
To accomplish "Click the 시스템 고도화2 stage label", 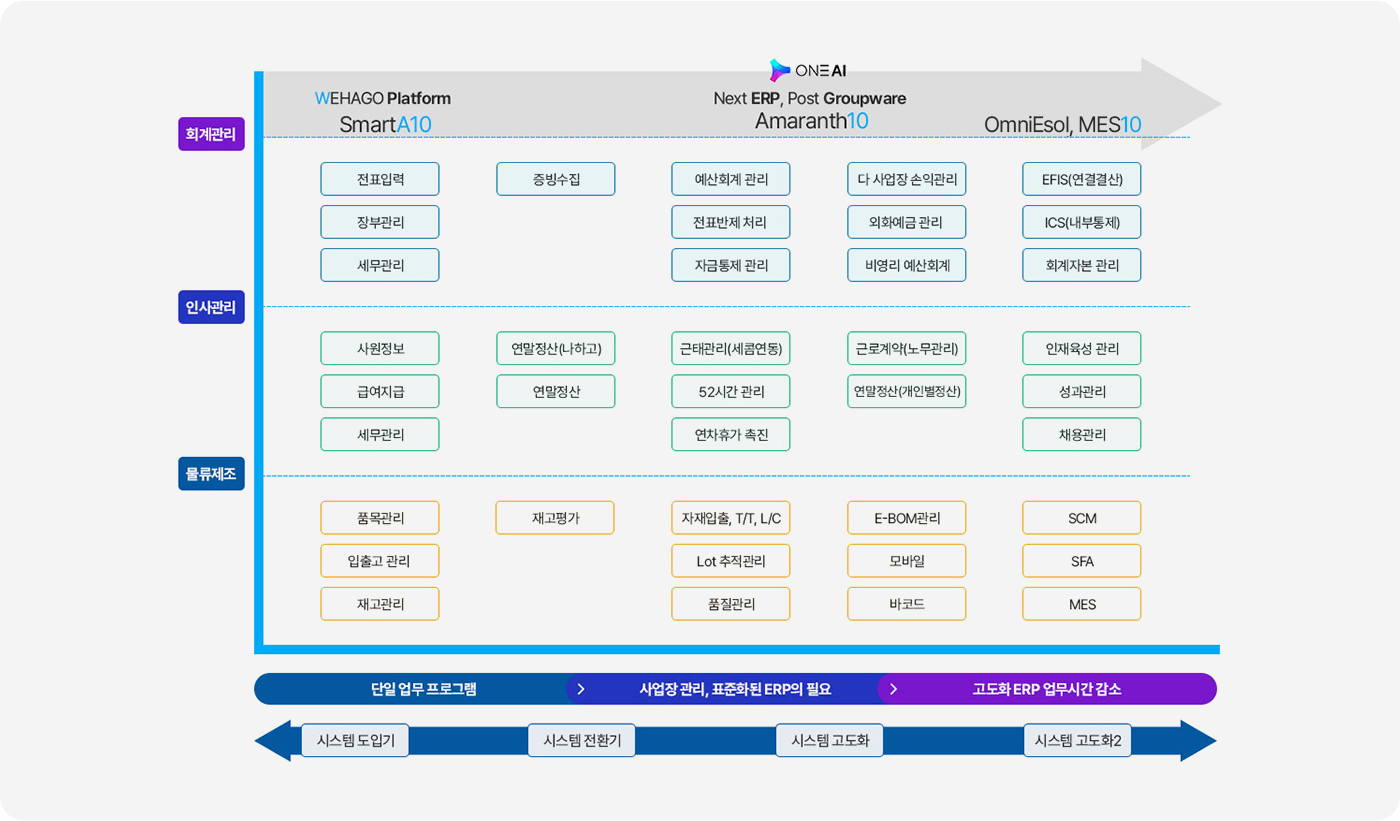I will [1077, 741].
